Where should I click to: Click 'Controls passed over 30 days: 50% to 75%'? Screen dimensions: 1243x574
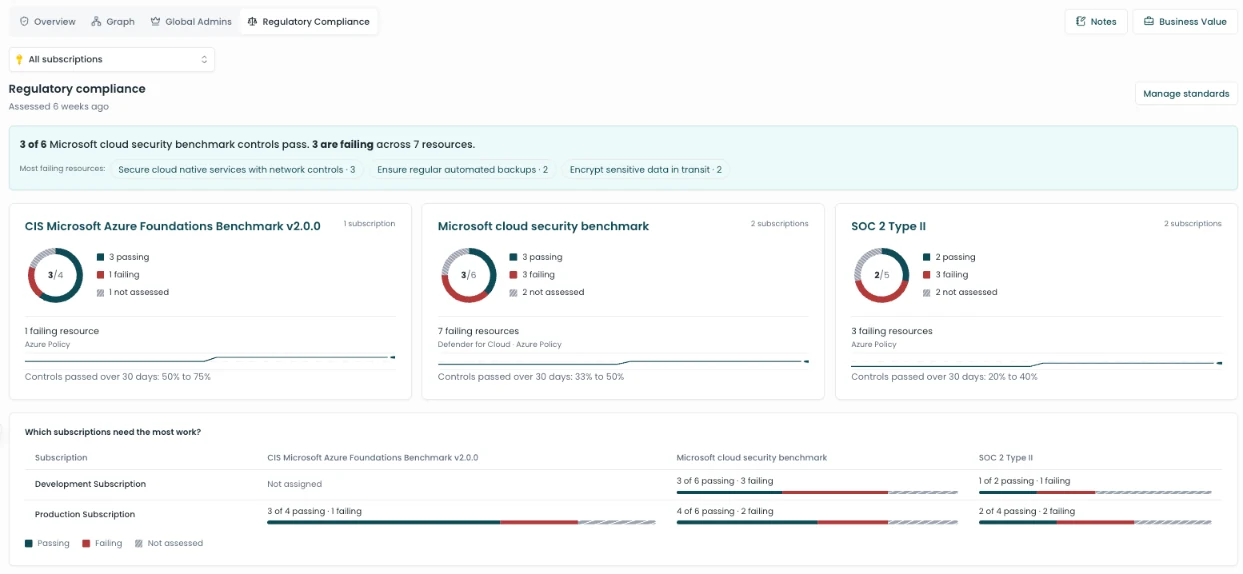click(x=118, y=377)
